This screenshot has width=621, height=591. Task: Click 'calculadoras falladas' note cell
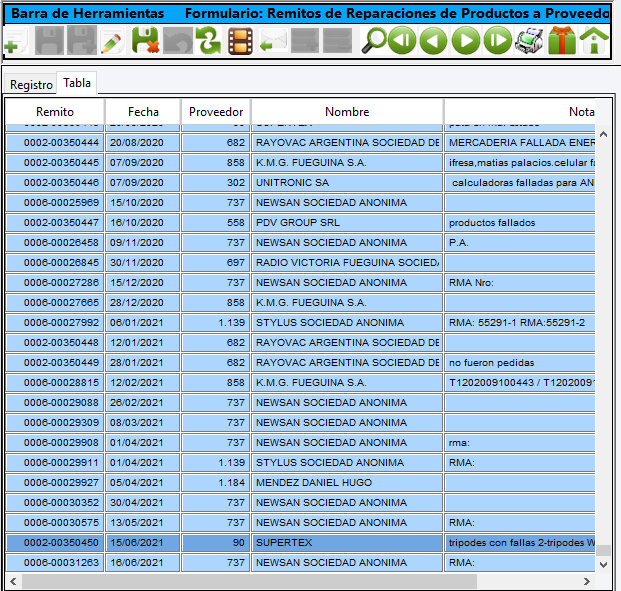click(x=520, y=183)
